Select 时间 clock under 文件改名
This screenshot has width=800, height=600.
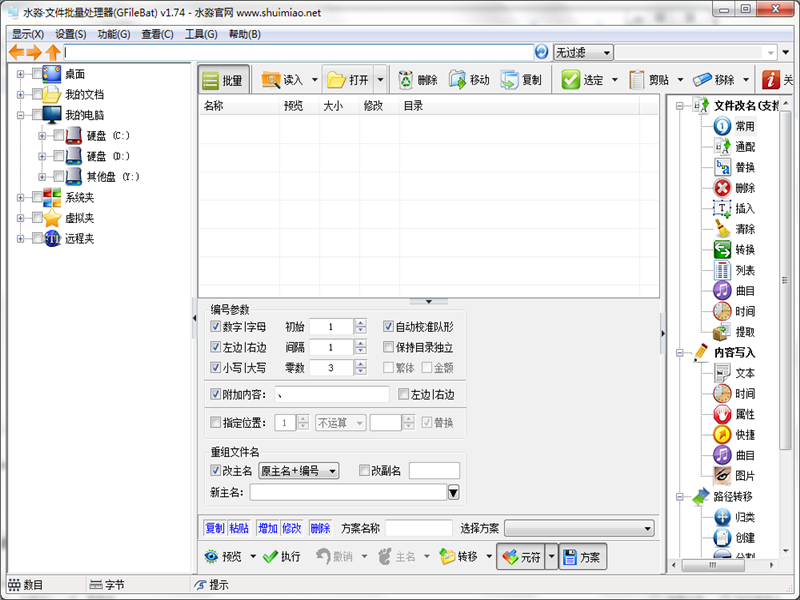(x=734, y=311)
